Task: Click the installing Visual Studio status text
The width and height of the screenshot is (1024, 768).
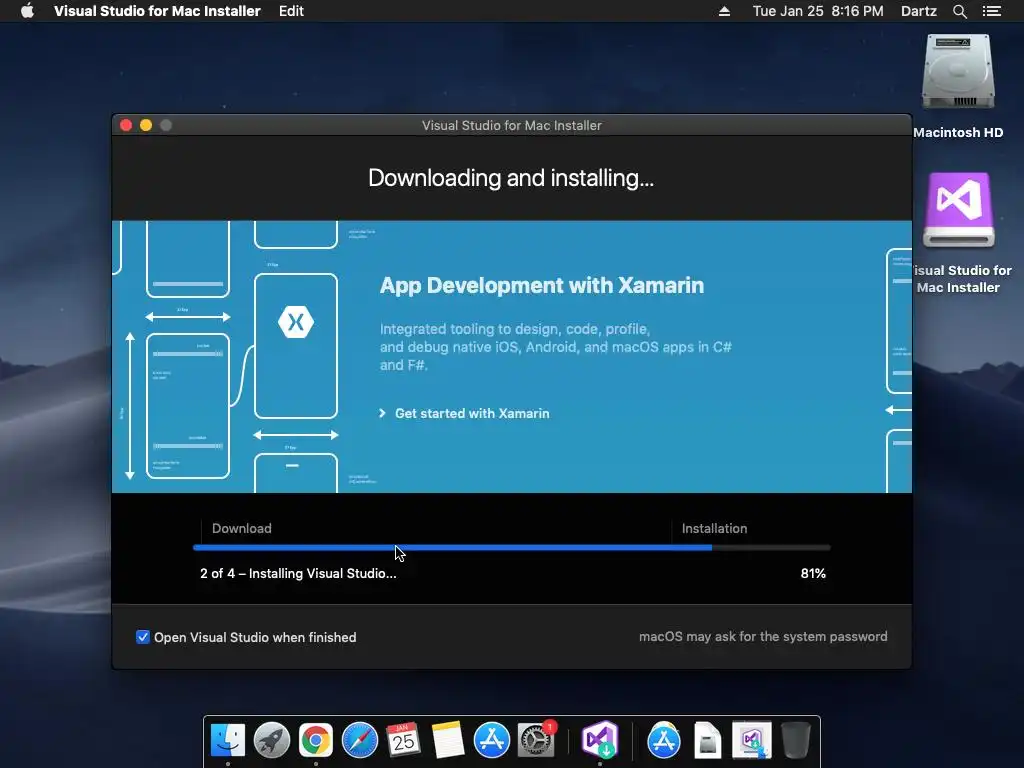Action: [x=298, y=573]
